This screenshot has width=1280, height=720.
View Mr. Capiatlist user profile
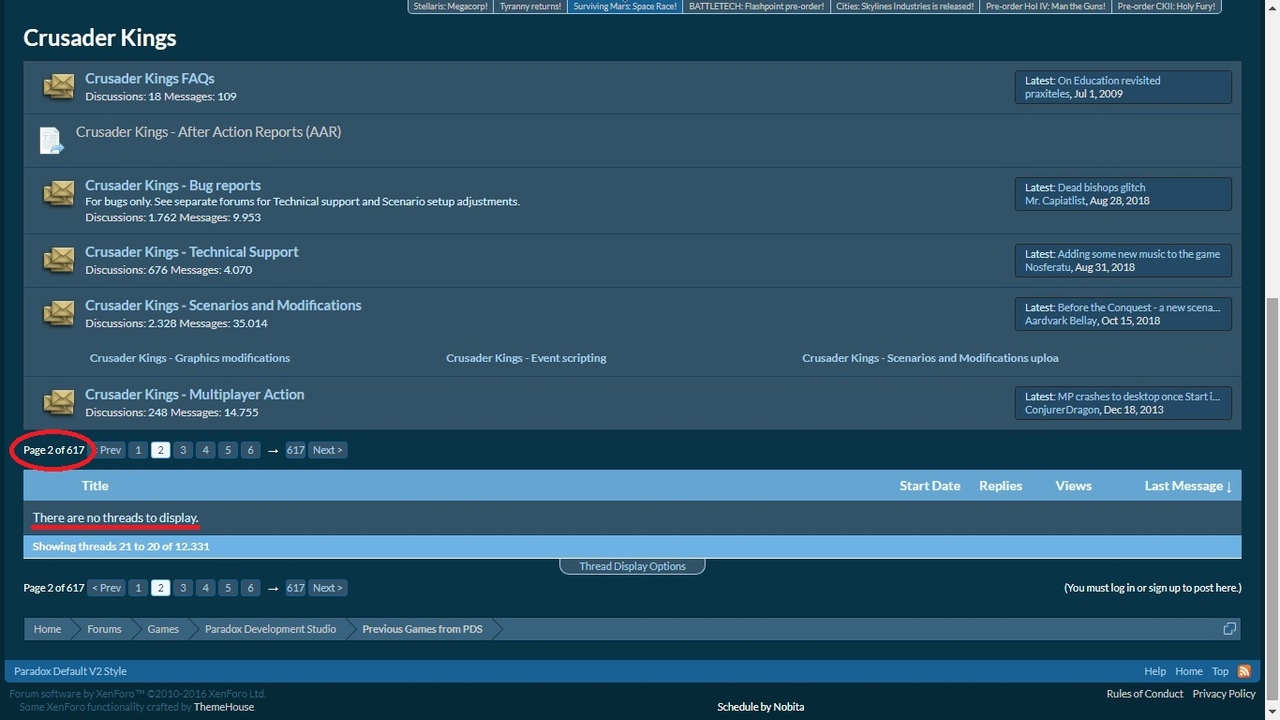[x=1055, y=201]
